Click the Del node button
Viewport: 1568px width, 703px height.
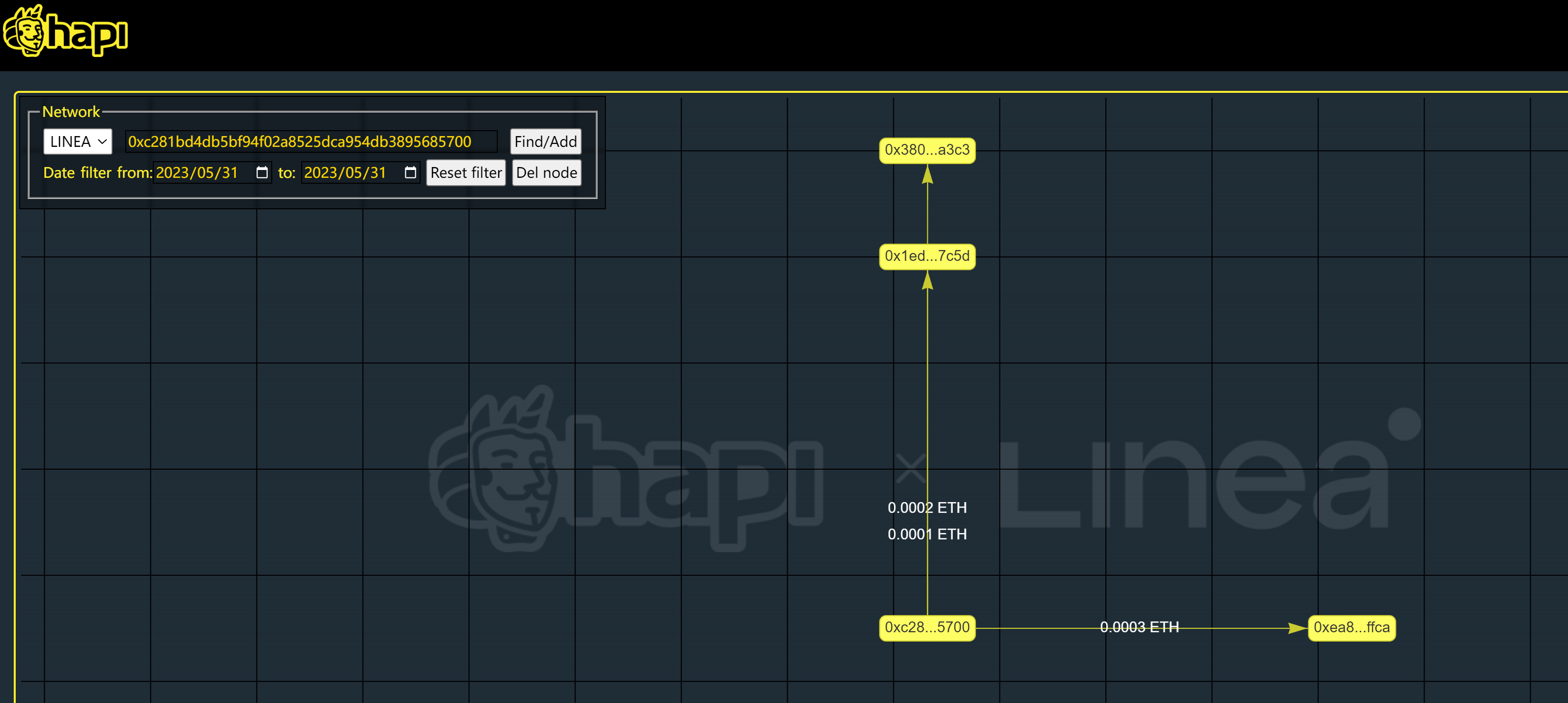coord(546,173)
